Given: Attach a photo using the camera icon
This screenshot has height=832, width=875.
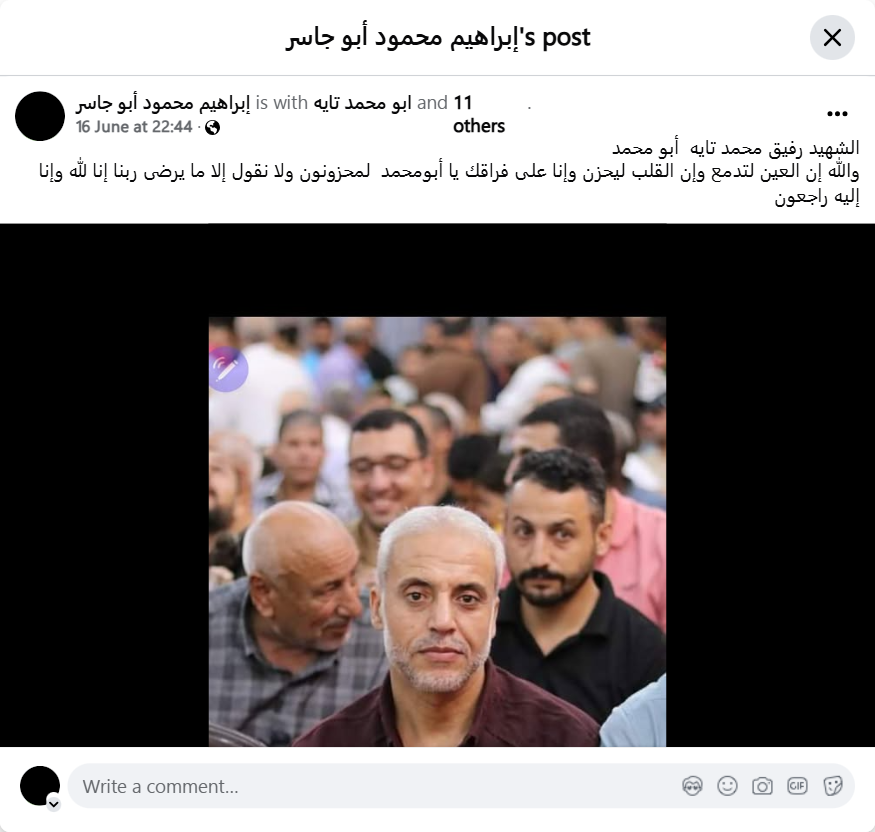Looking at the screenshot, I should point(762,786).
